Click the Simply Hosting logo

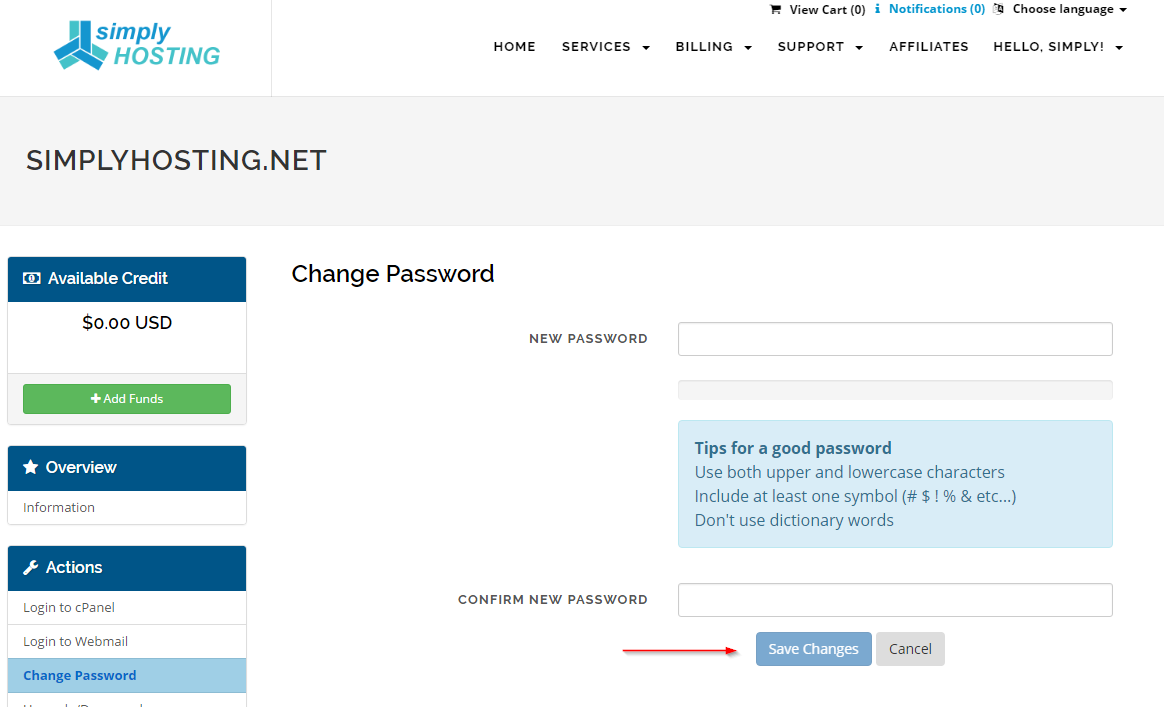tap(137, 45)
